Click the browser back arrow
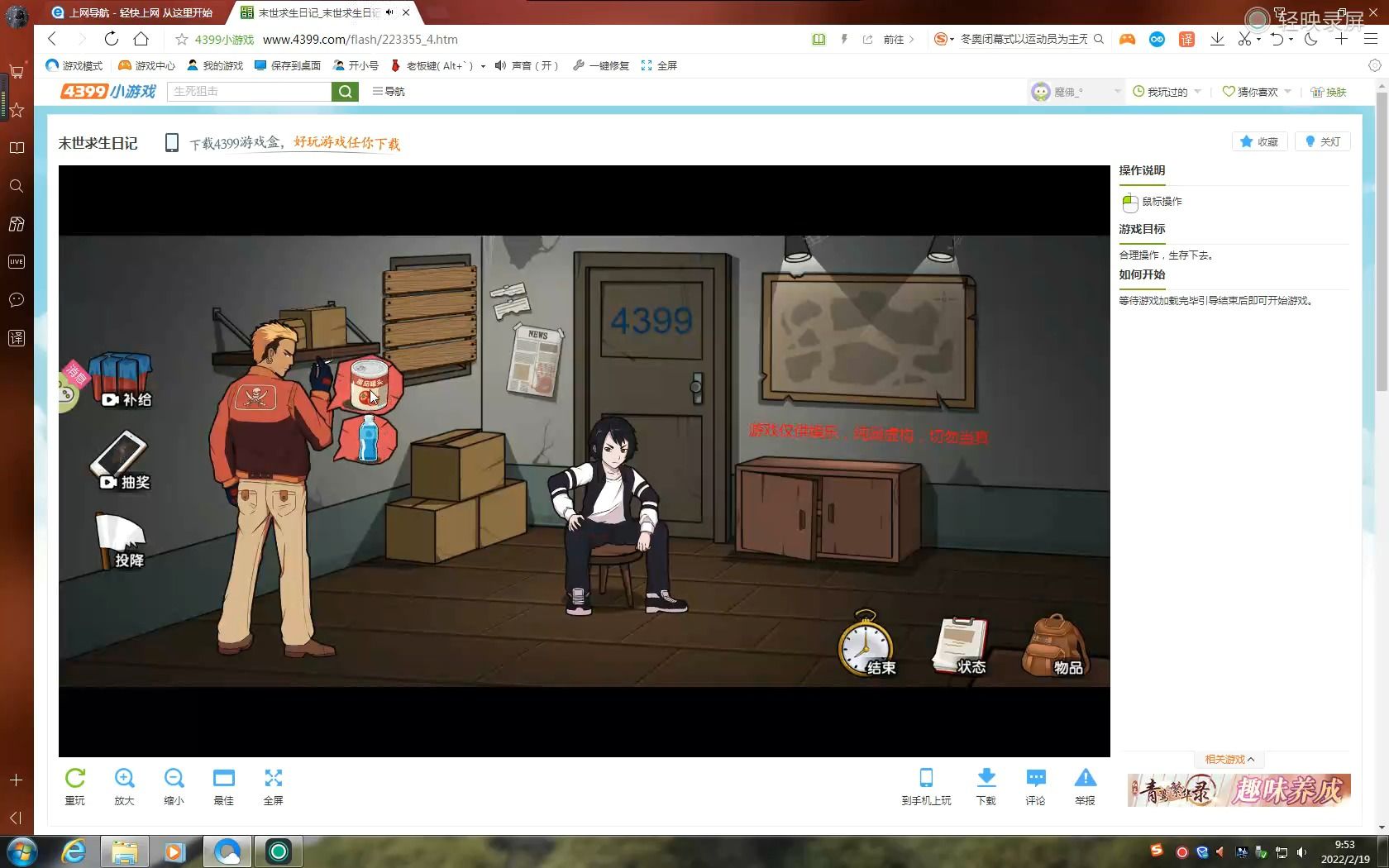 [52, 39]
